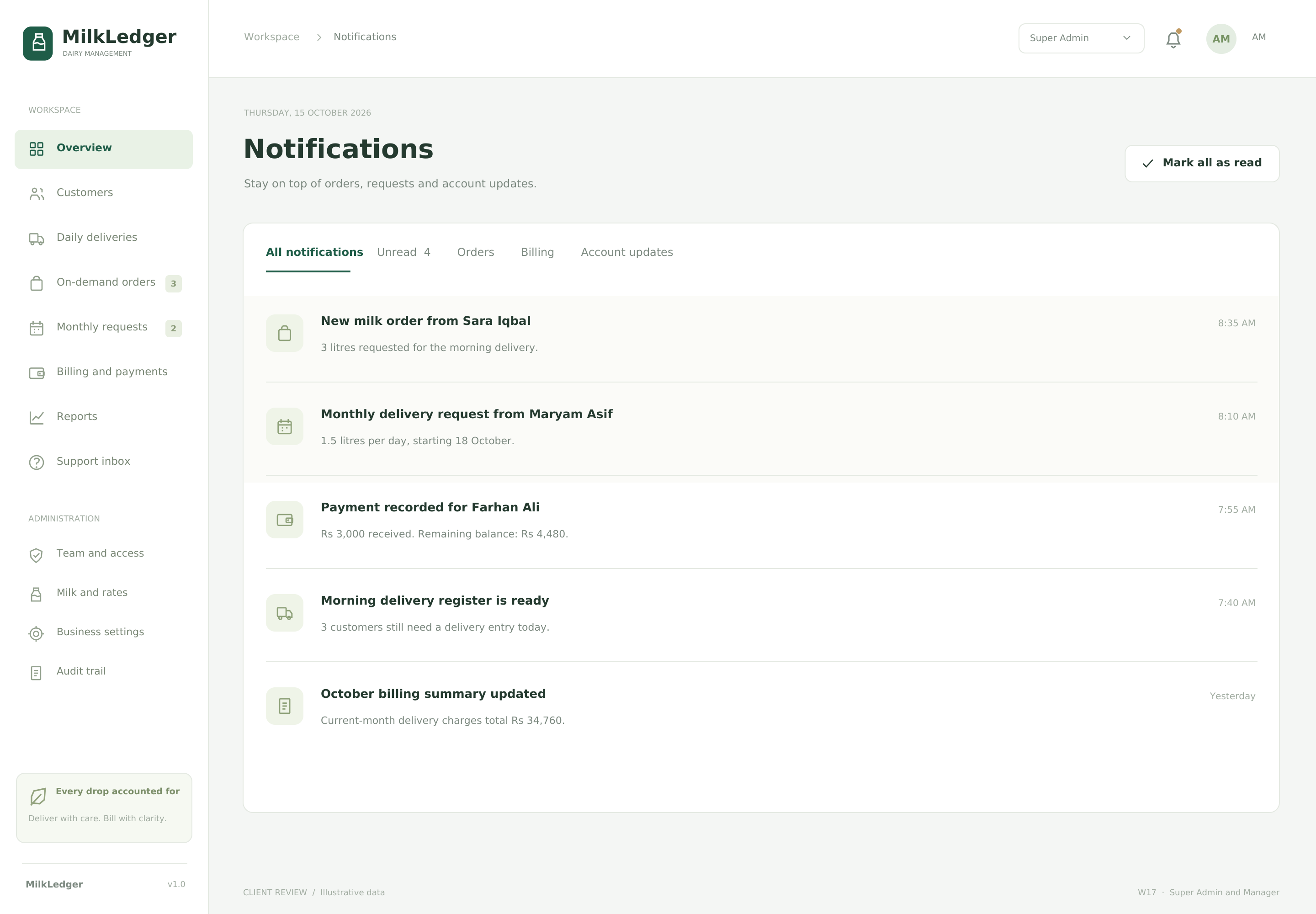Click the Overview grid icon
1316x914 pixels.
click(x=37, y=149)
